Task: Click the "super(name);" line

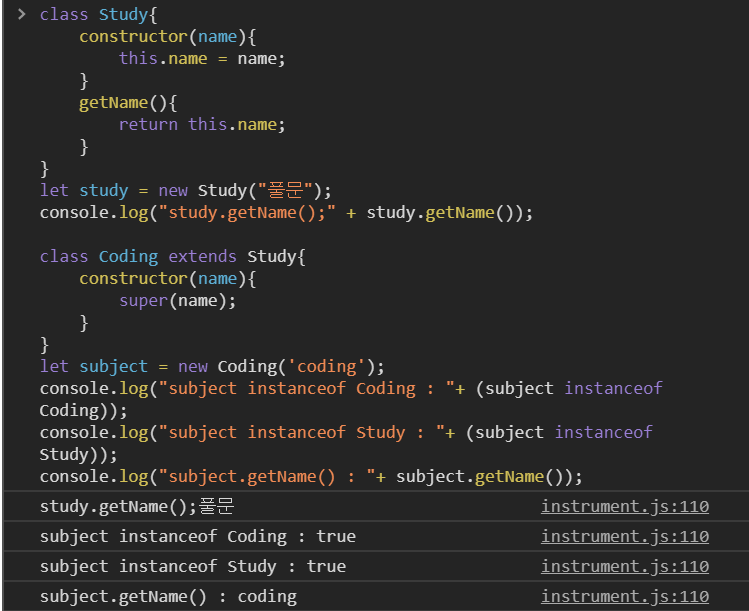Action: click(x=178, y=300)
